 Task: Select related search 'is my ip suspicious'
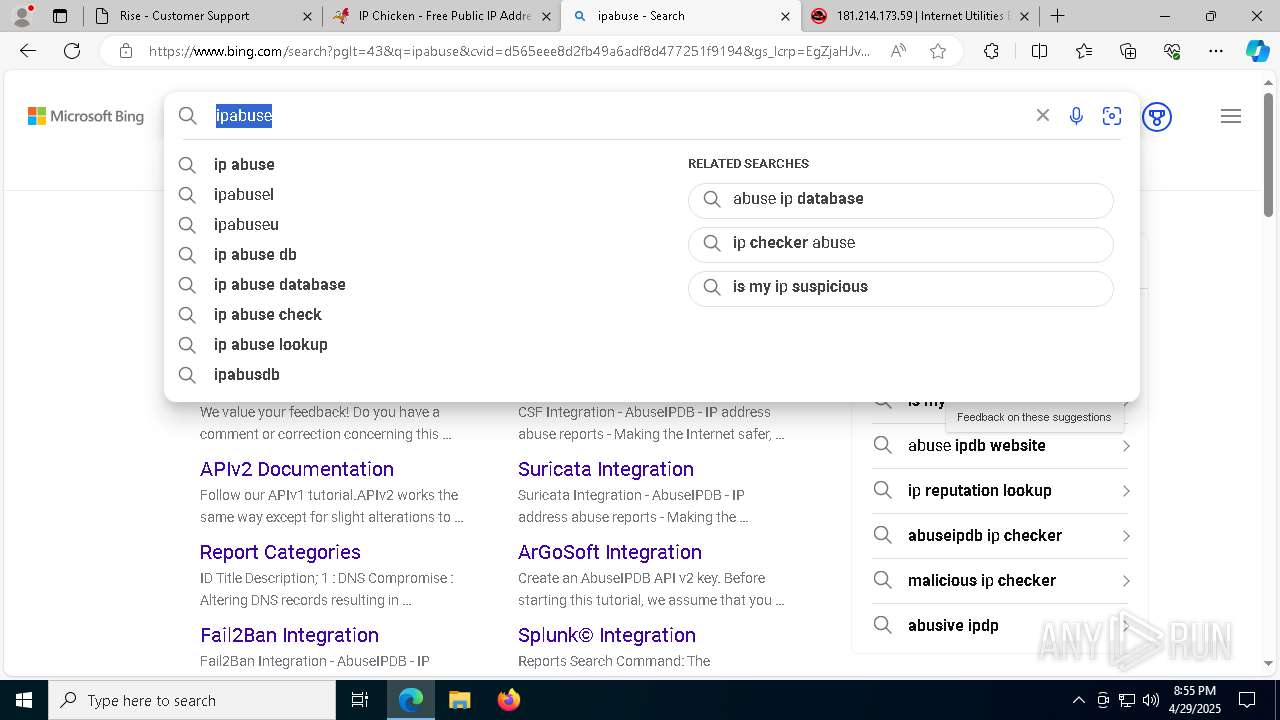pyautogui.click(x=900, y=287)
